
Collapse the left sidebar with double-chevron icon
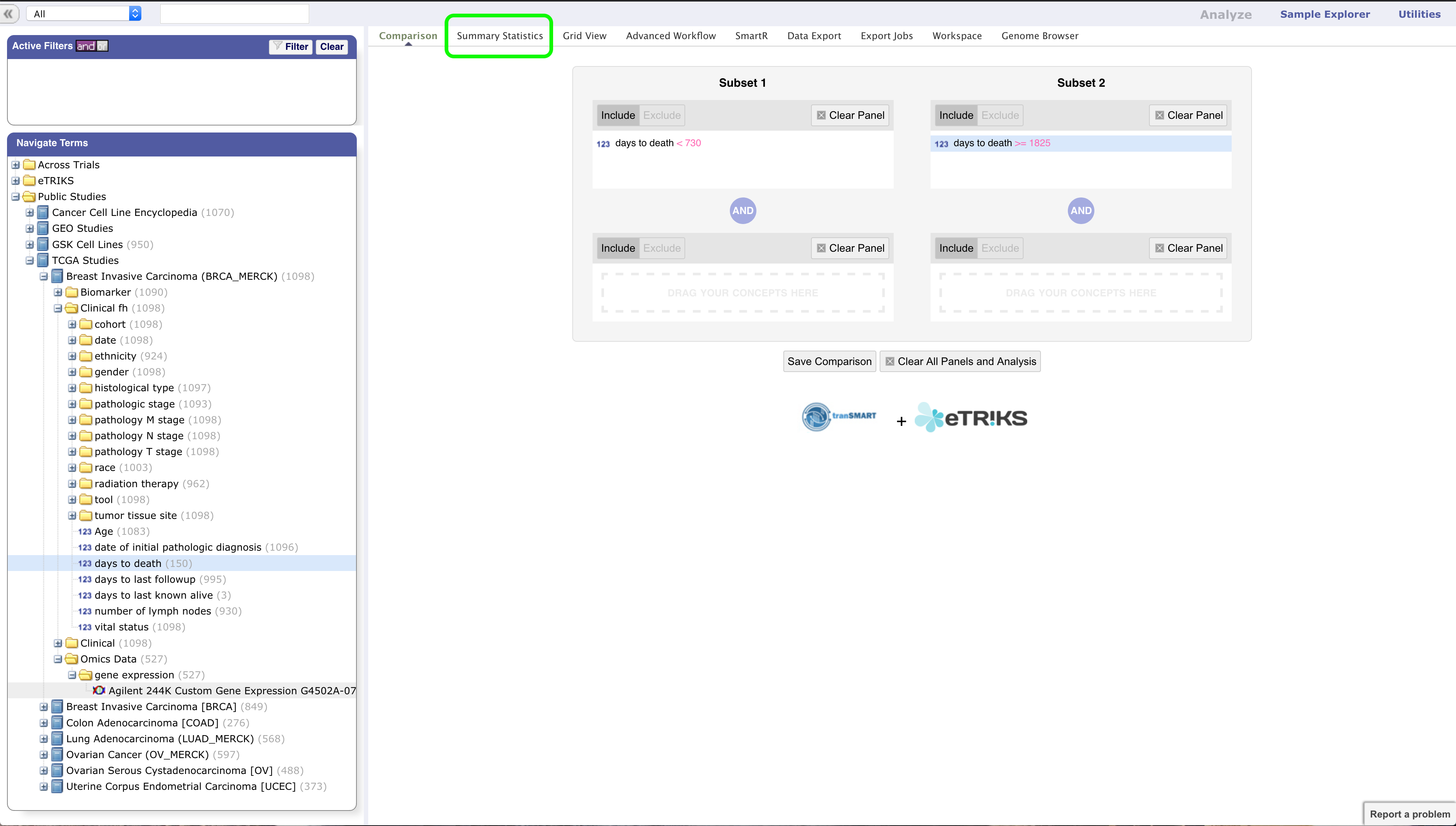tap(8, 14)
